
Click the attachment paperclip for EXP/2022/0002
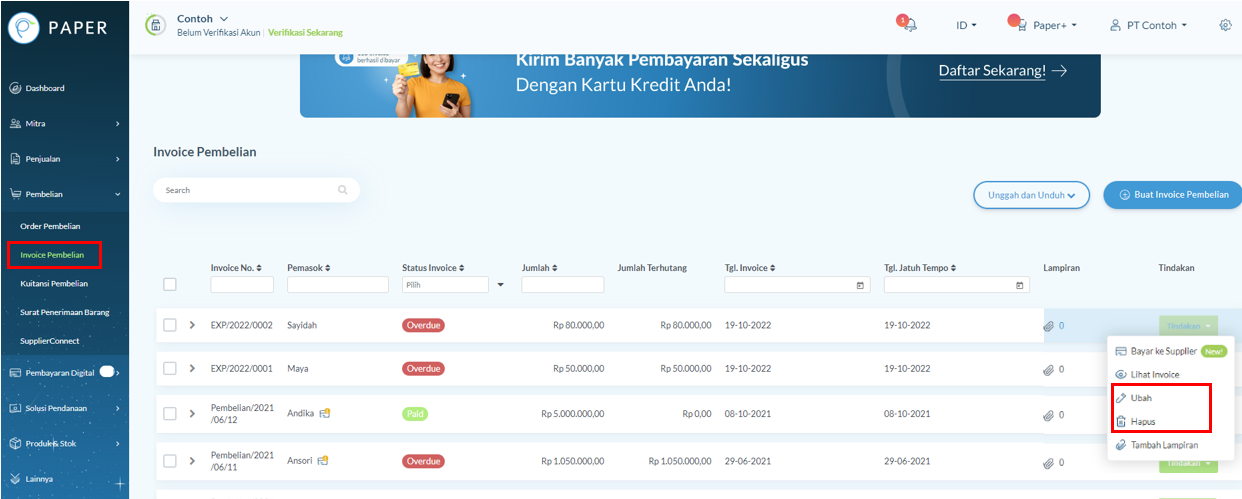point(1049,325)
